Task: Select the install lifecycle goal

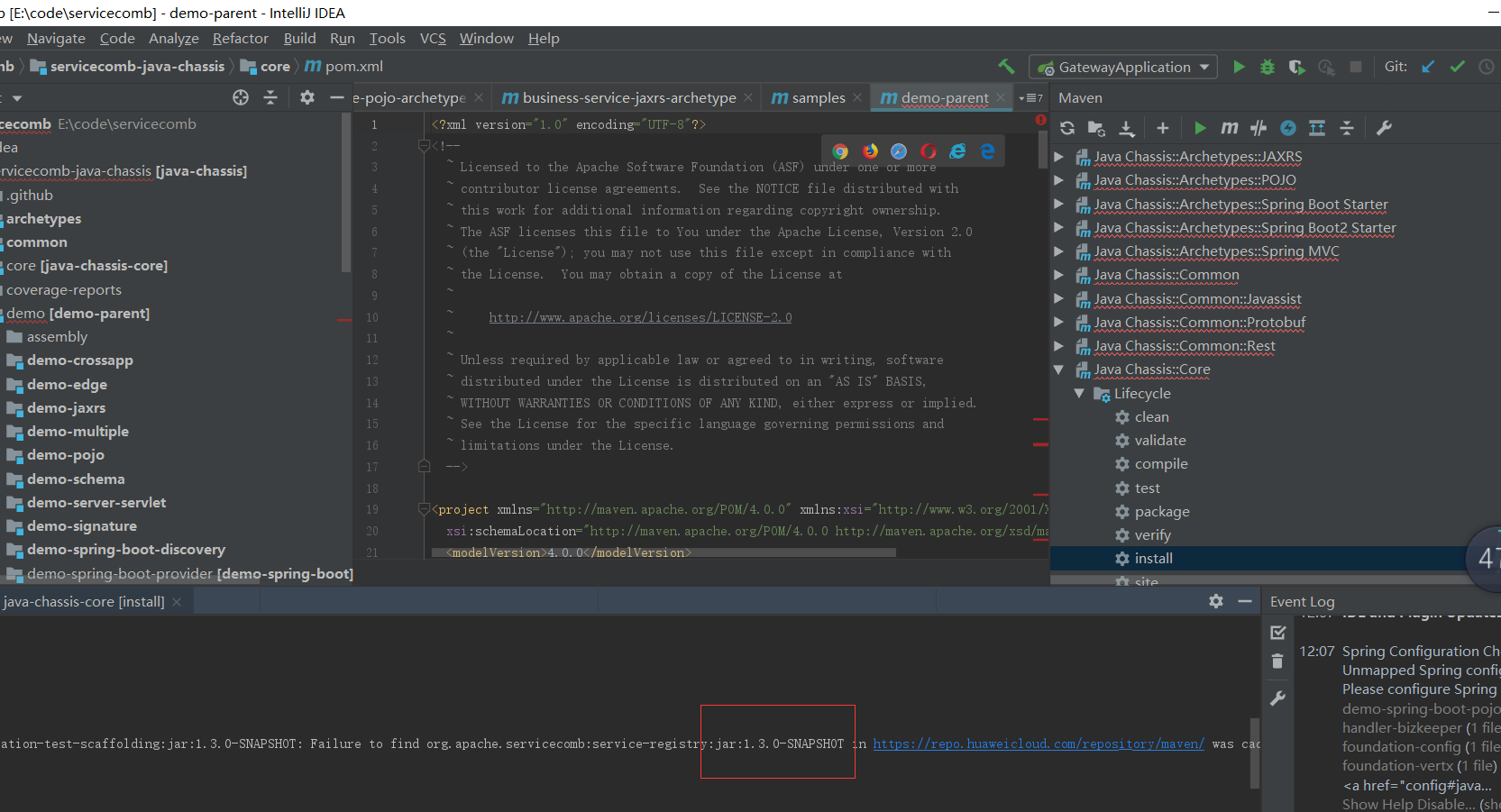Action: (1153, 559)
